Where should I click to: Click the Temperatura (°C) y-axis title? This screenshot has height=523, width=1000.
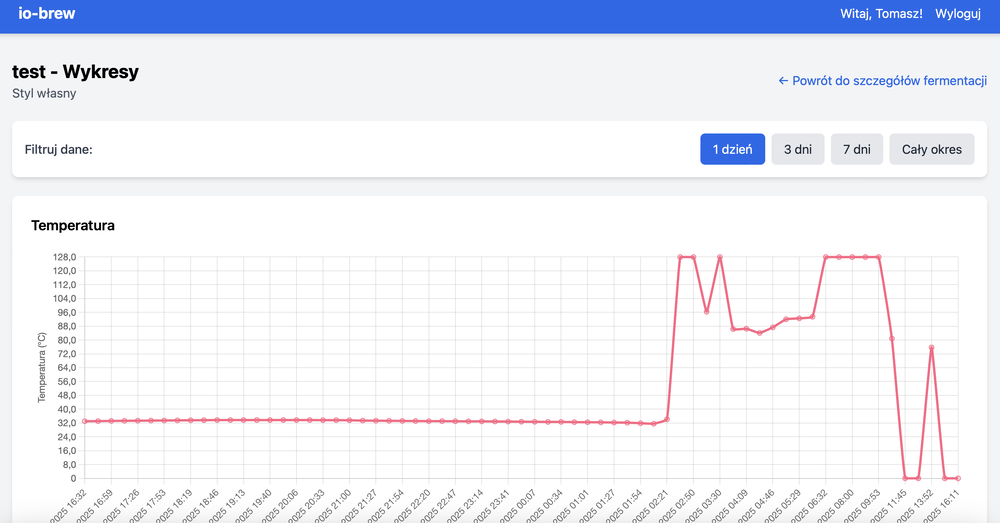pyautogui.click(x=43, y=367)
